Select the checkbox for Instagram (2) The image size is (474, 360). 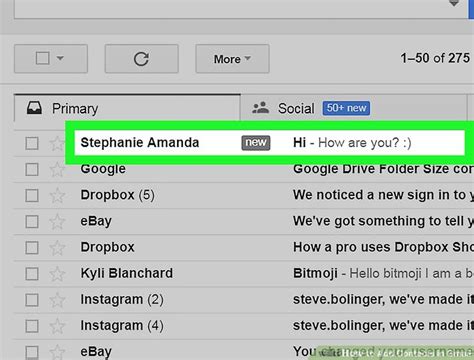pyautogui.click(x=32, y=300)
